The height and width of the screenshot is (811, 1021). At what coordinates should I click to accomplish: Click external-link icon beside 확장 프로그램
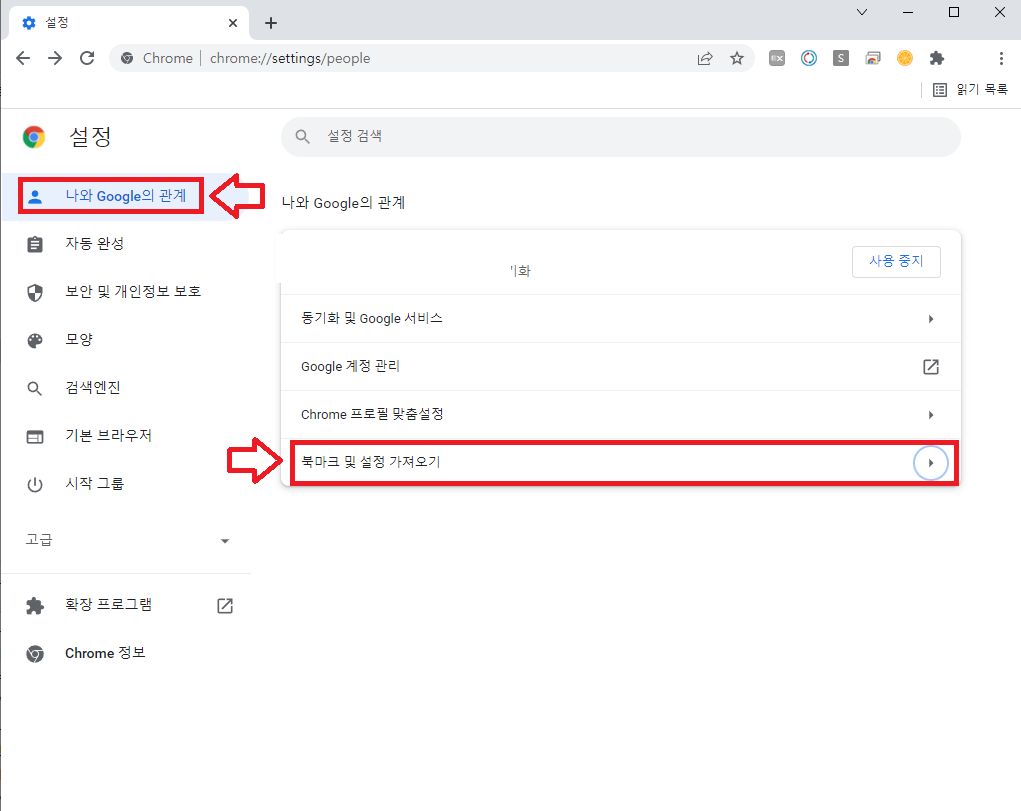[225, 606]
